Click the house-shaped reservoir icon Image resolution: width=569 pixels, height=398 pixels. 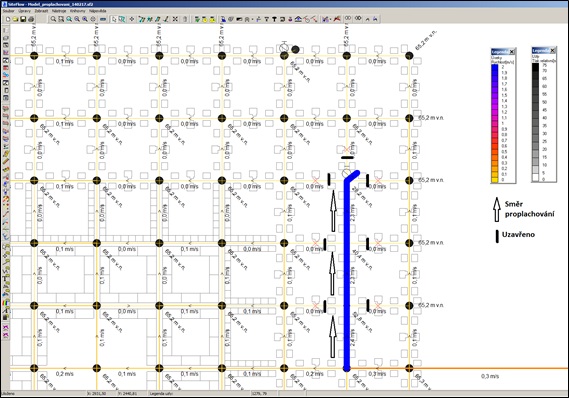[x=298, y=19]
